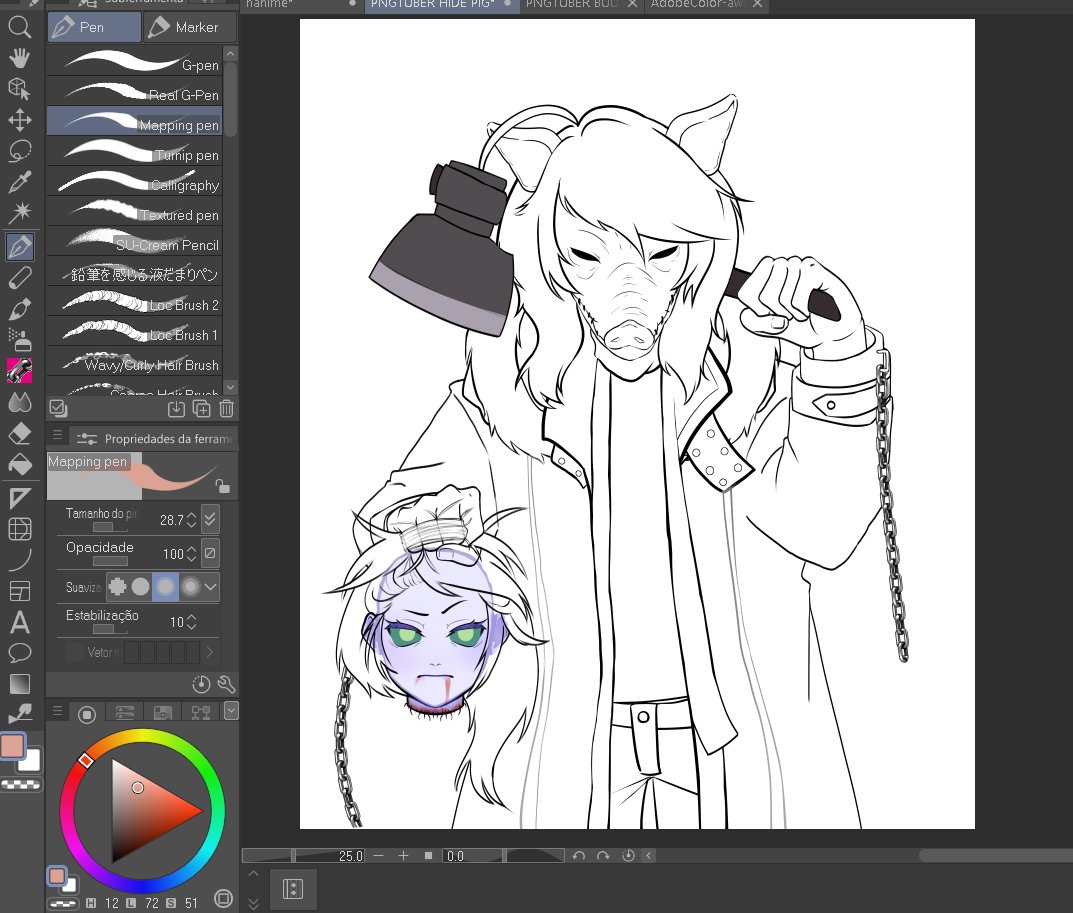Screen dimensions: 1073x913
Task: Expand Vetor options chevron
Action: (x=209, y=652)
